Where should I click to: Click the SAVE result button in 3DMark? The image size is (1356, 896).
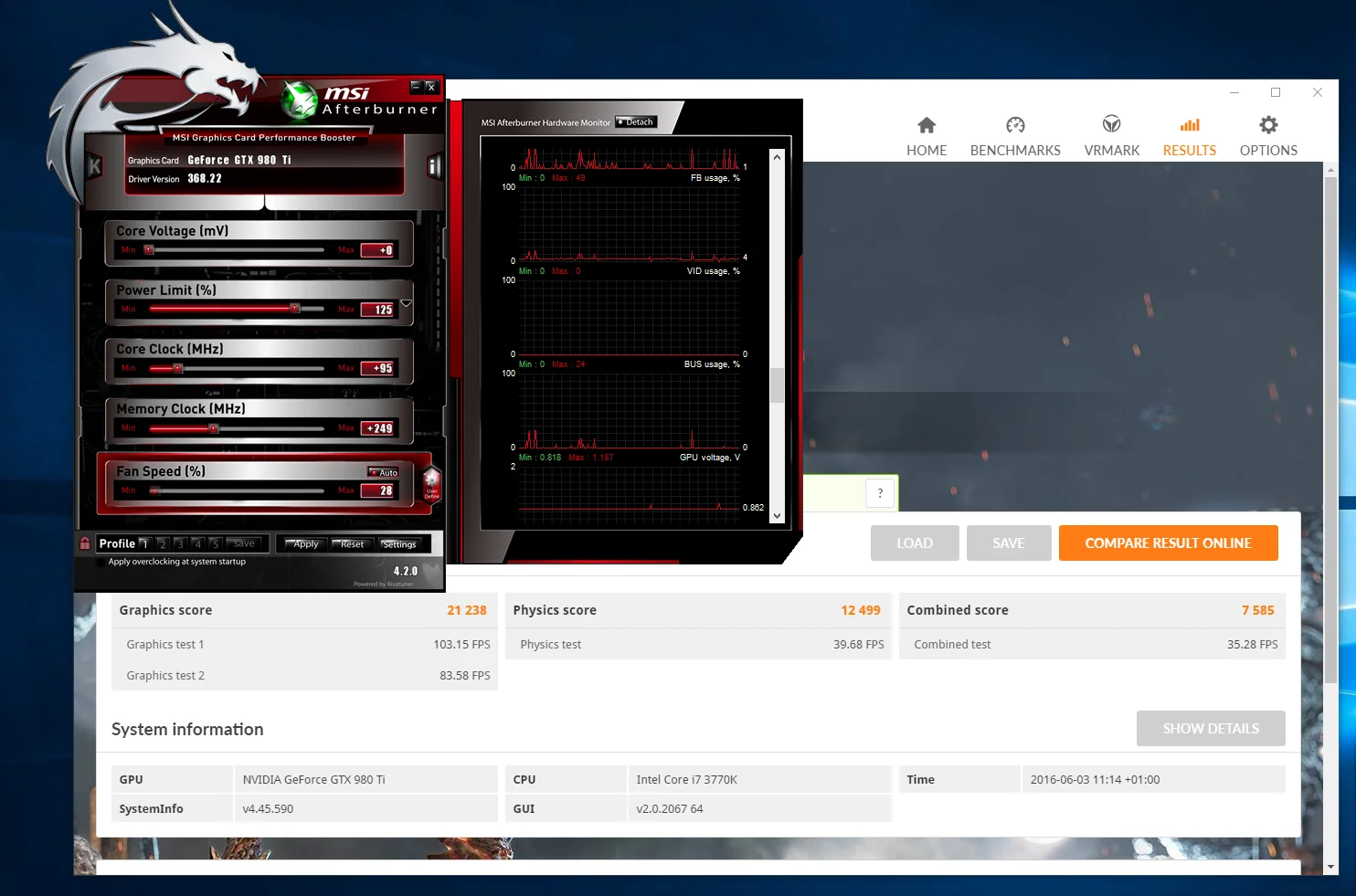pyautogui.click(x=1009, y=543)
